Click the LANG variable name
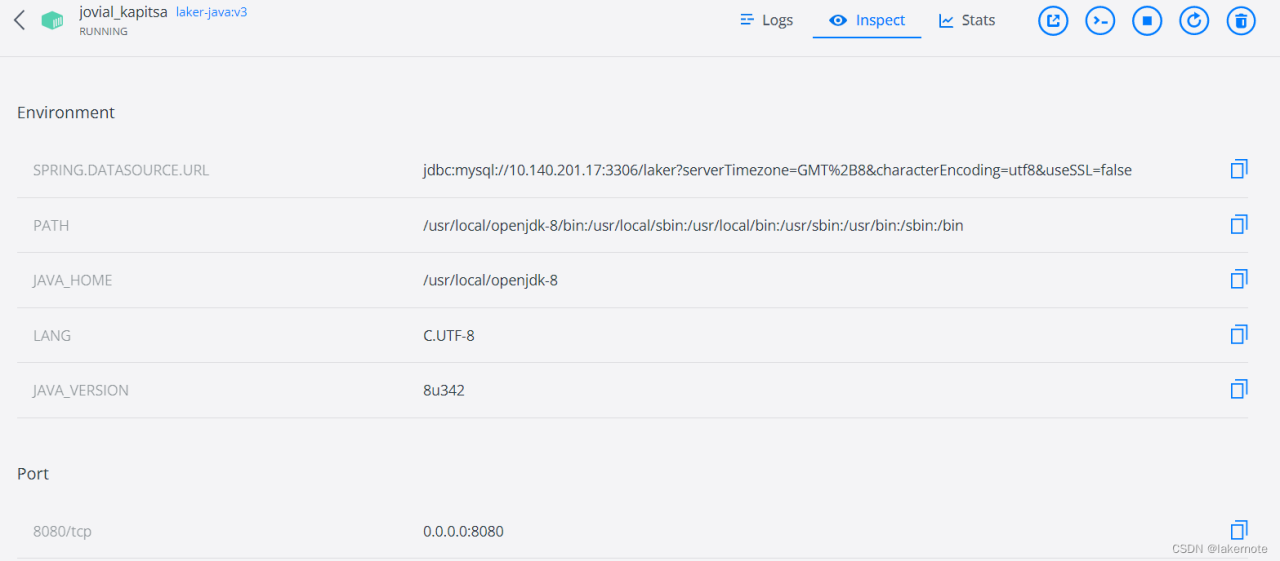The height and width of the screenshot is (561, 1280). coord(52,335)
